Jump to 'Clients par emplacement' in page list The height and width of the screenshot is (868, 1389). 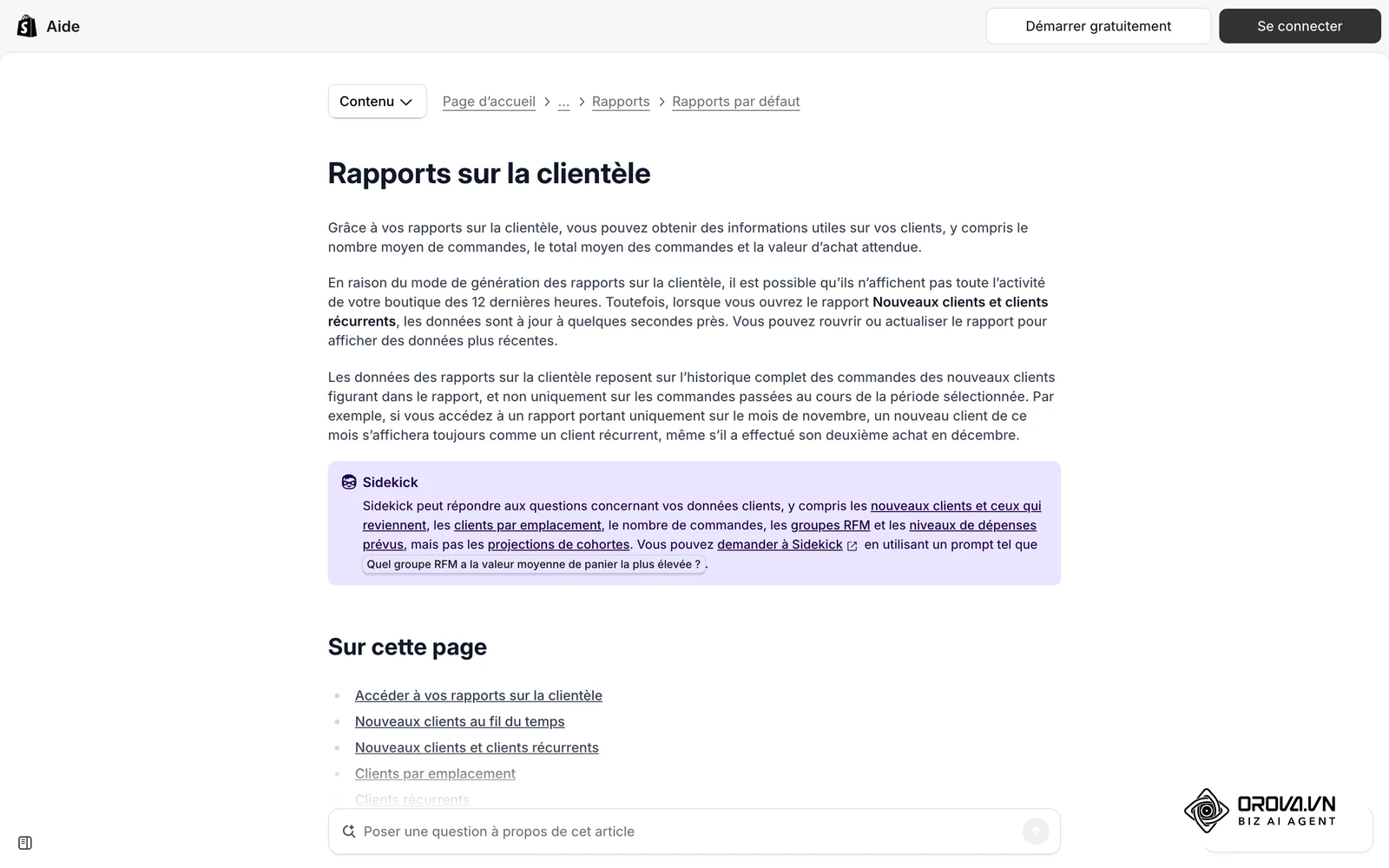coord(435,773)
